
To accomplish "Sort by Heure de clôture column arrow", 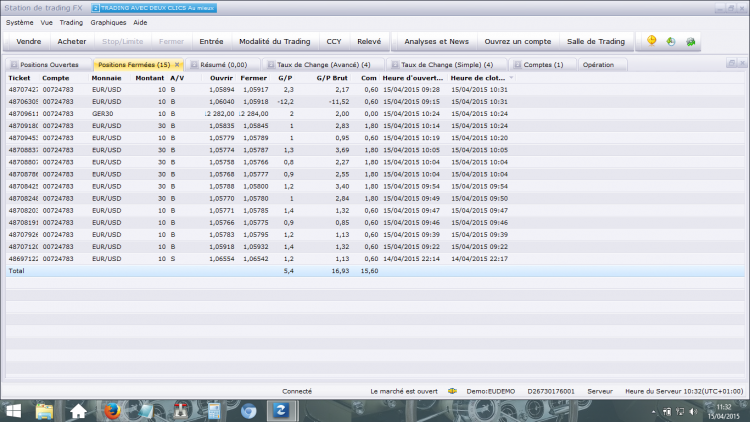I will pos(511,78).
